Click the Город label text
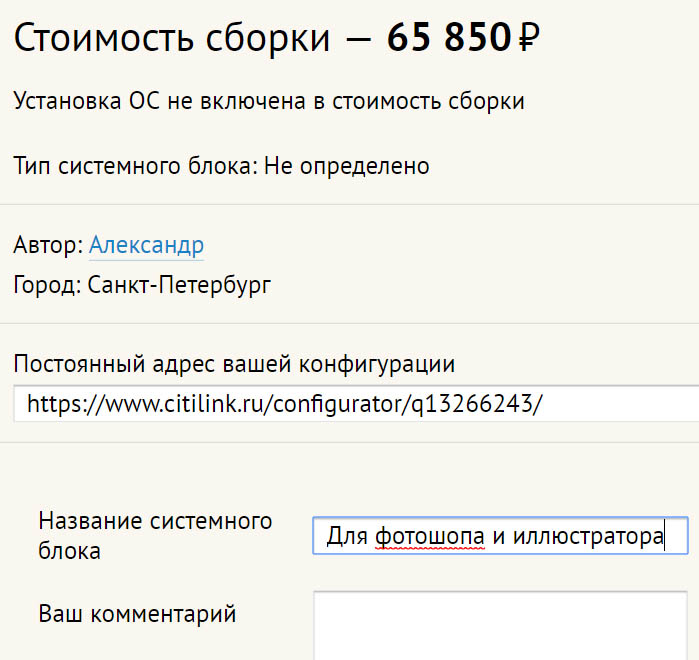 [x=47, y=285]
